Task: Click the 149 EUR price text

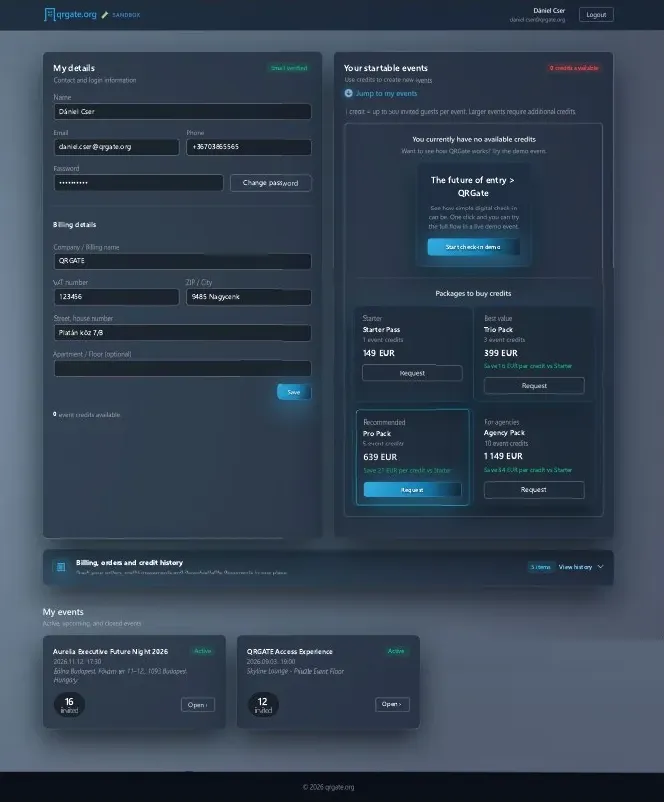Action: click(379, 353)
